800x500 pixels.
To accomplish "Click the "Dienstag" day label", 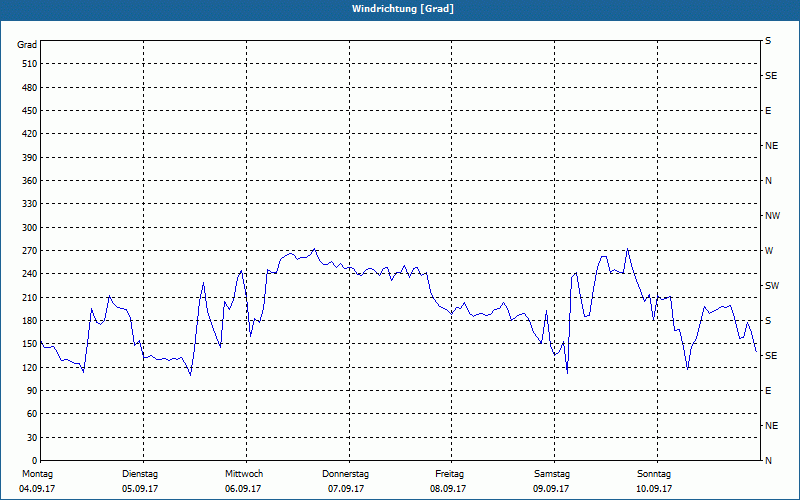I will [x=140, y=474].
